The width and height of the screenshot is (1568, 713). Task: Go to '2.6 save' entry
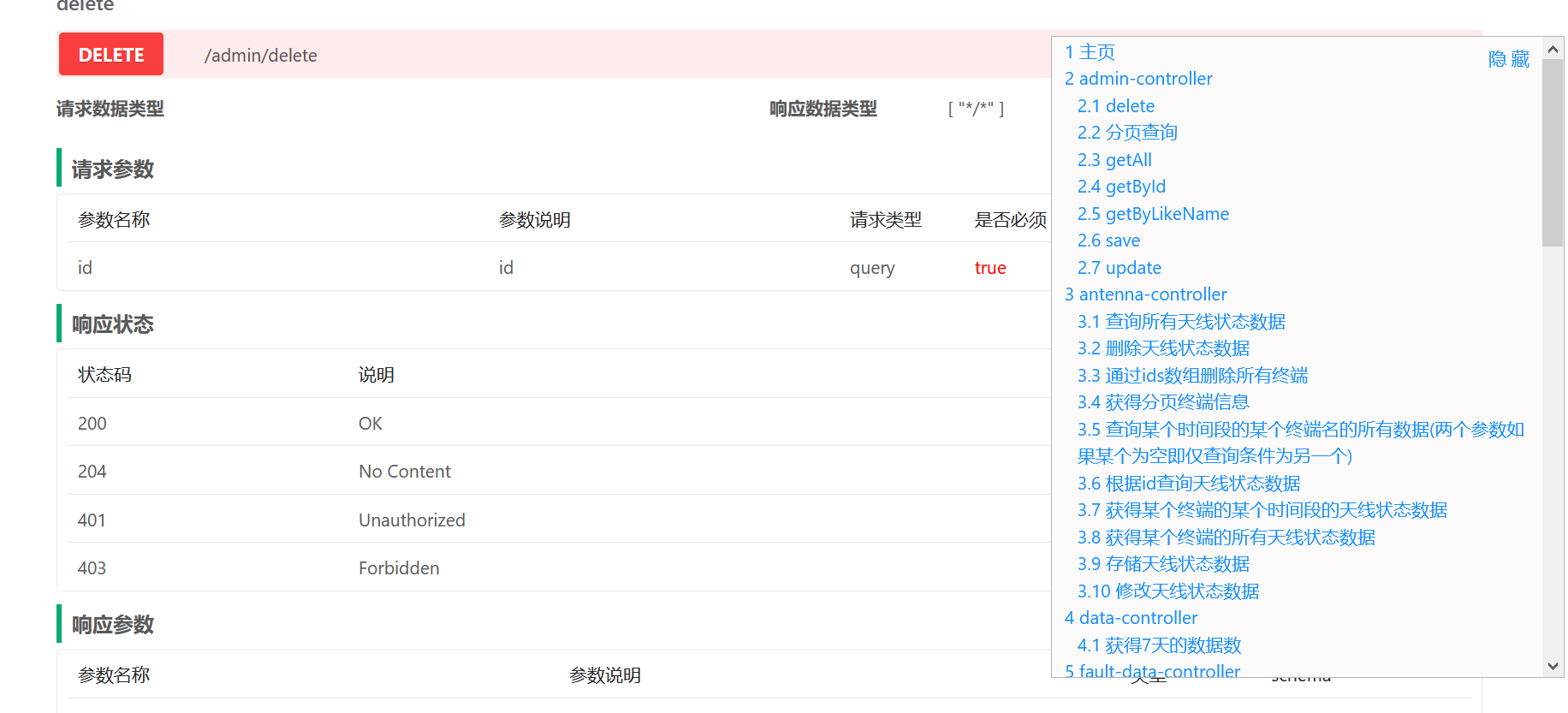1108,241
